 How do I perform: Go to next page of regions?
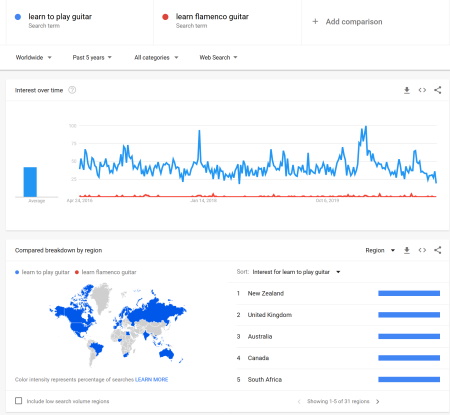pyautogui.click(x=378, y=402)
